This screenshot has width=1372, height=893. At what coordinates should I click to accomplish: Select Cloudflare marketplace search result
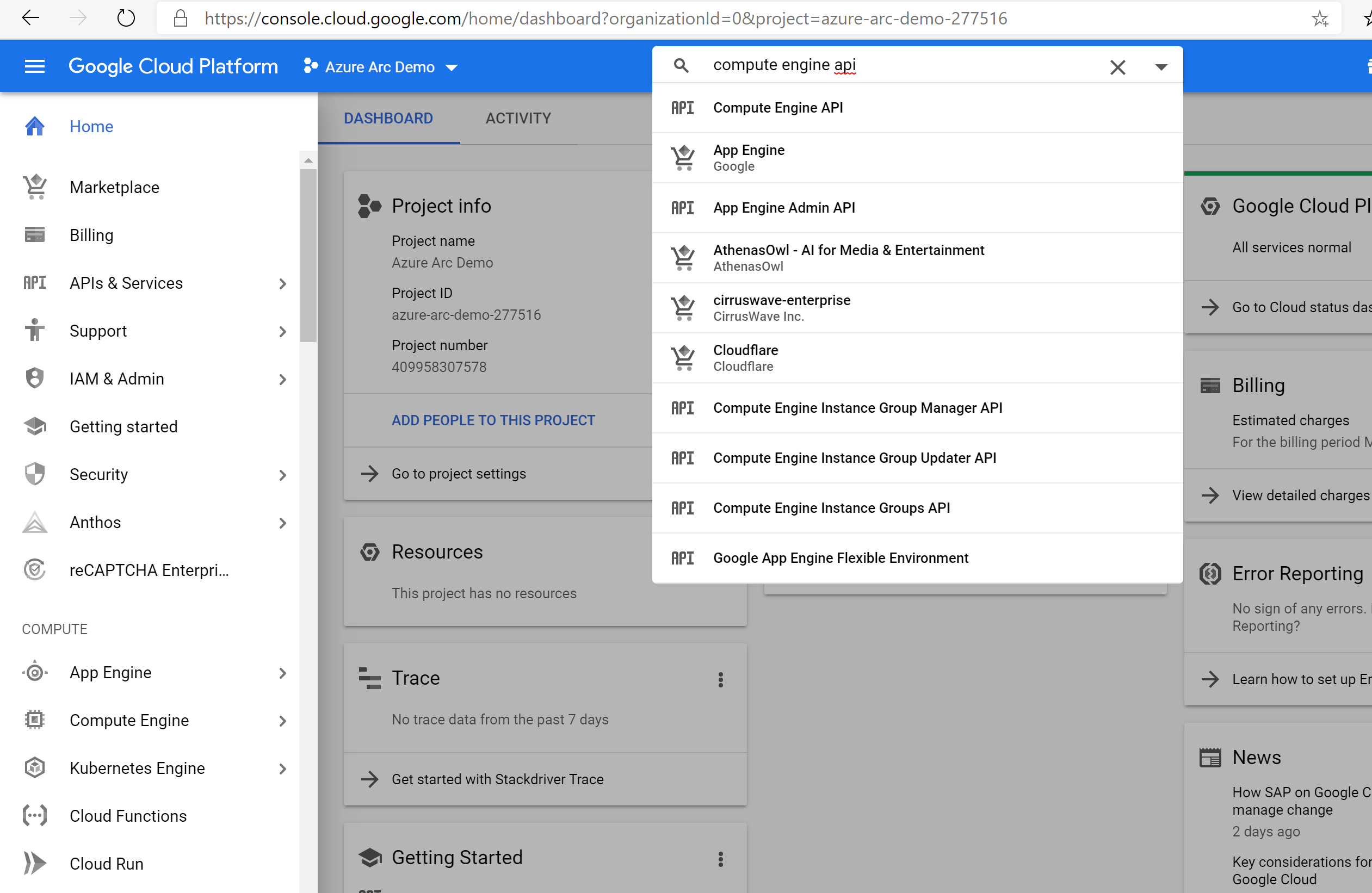(917, 358)
